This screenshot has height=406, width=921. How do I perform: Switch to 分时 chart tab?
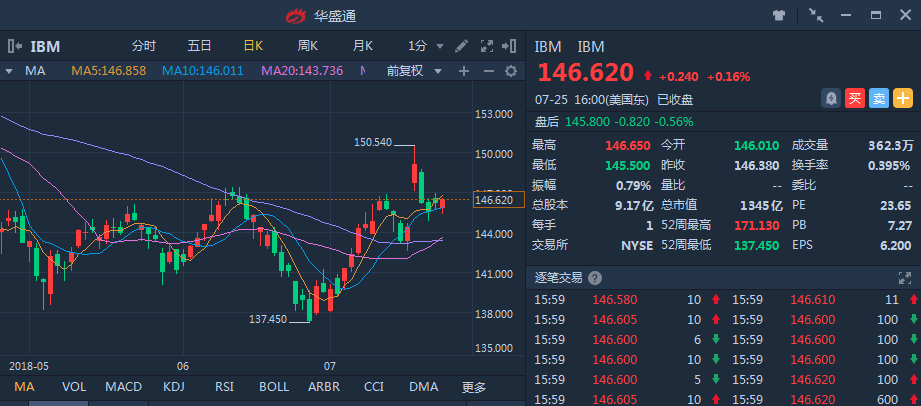pos(144,46)
